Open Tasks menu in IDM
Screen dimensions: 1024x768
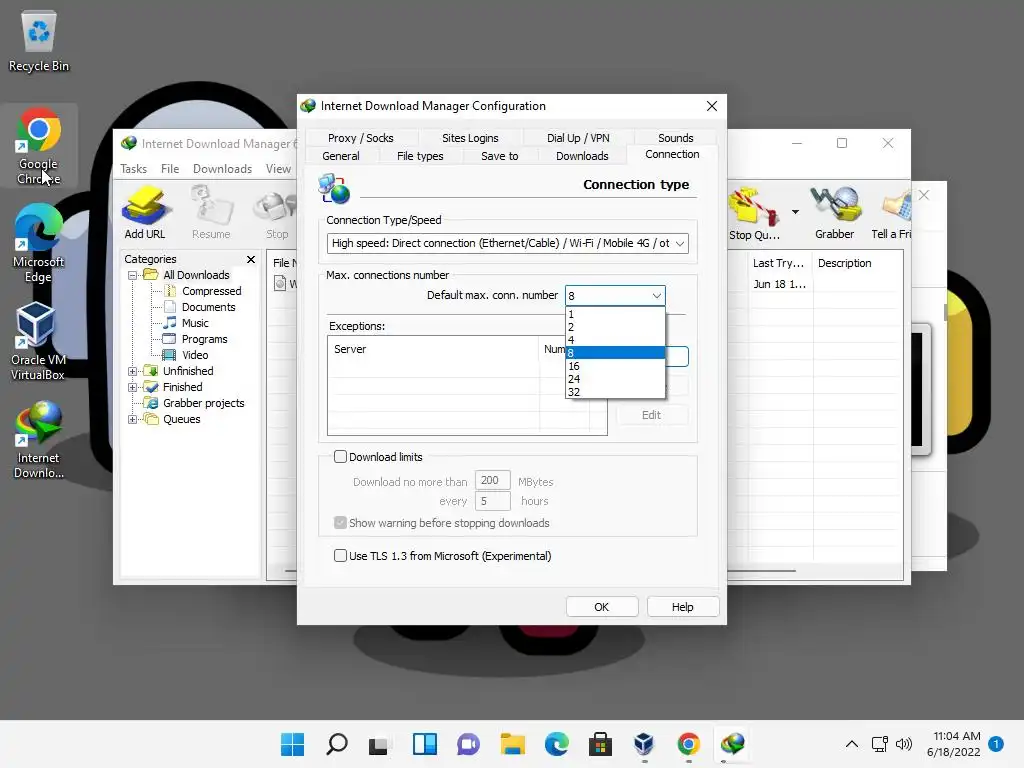[133, 168]
